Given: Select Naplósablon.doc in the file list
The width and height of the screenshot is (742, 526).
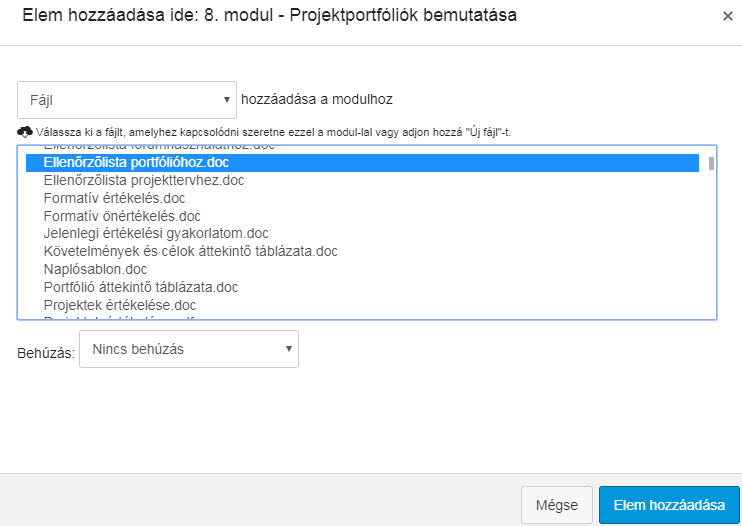Looking at the screenshot, I should coord(362,269).
